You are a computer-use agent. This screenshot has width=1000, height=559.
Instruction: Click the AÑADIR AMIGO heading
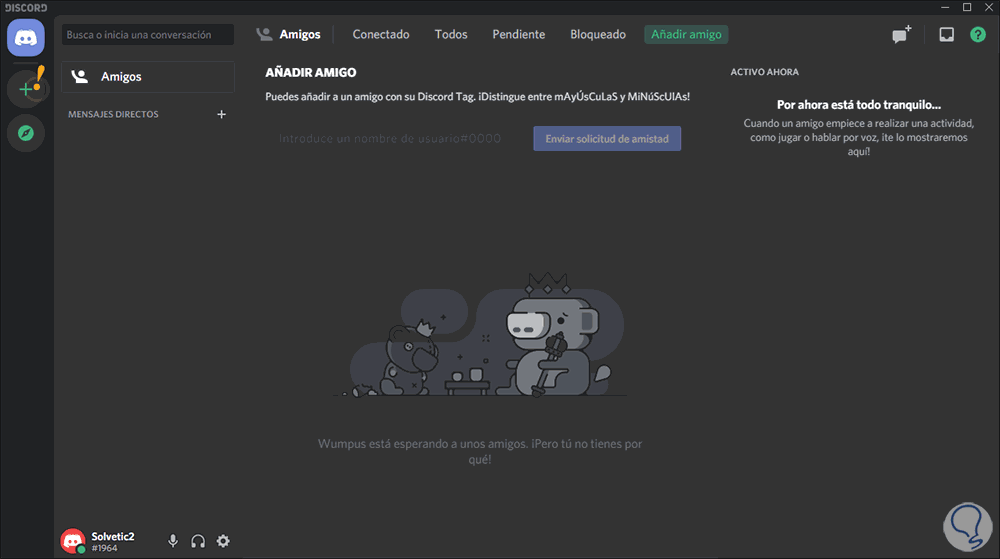(x=311, y=73)
